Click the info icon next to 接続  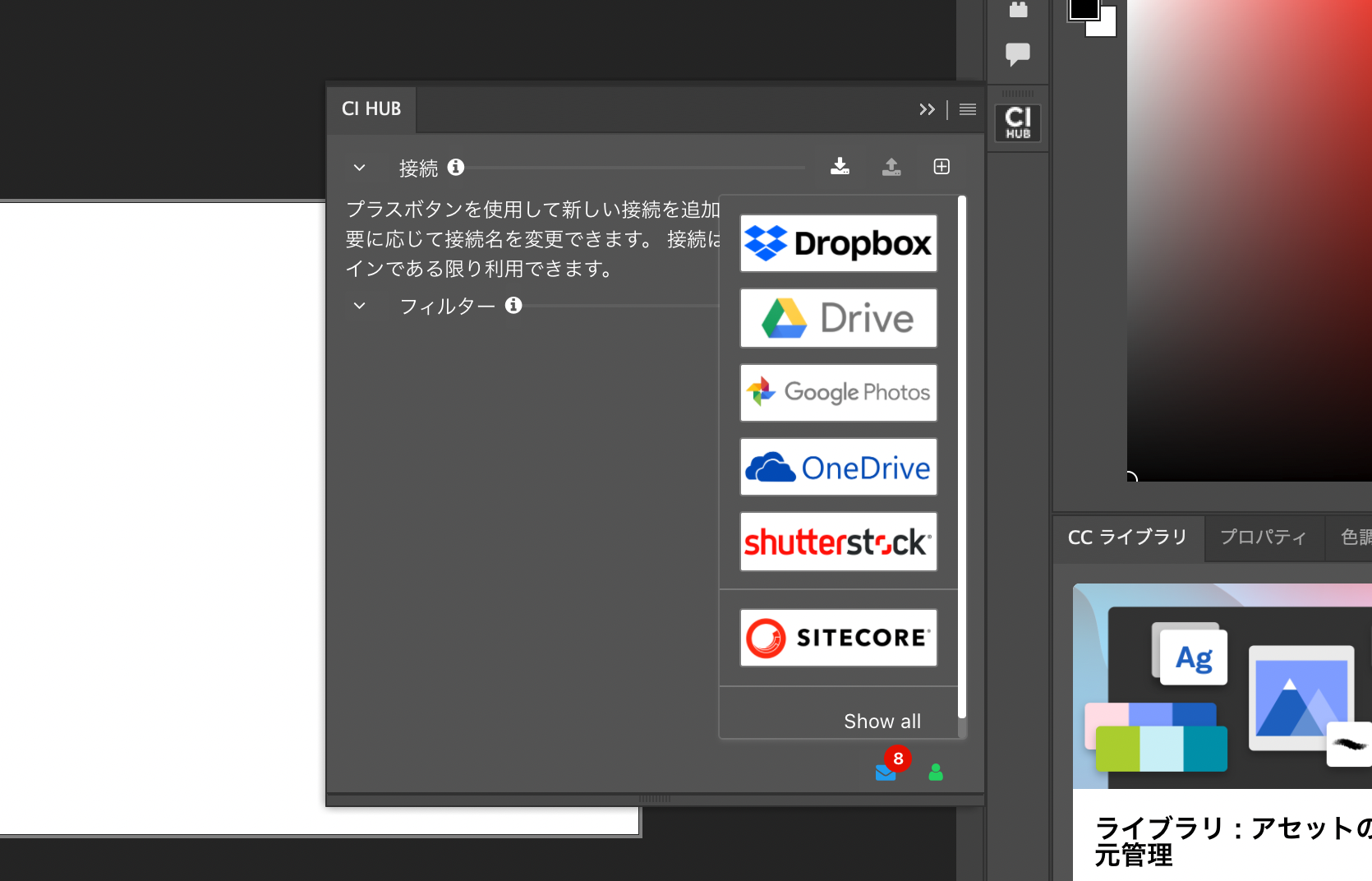click(456, 167)
